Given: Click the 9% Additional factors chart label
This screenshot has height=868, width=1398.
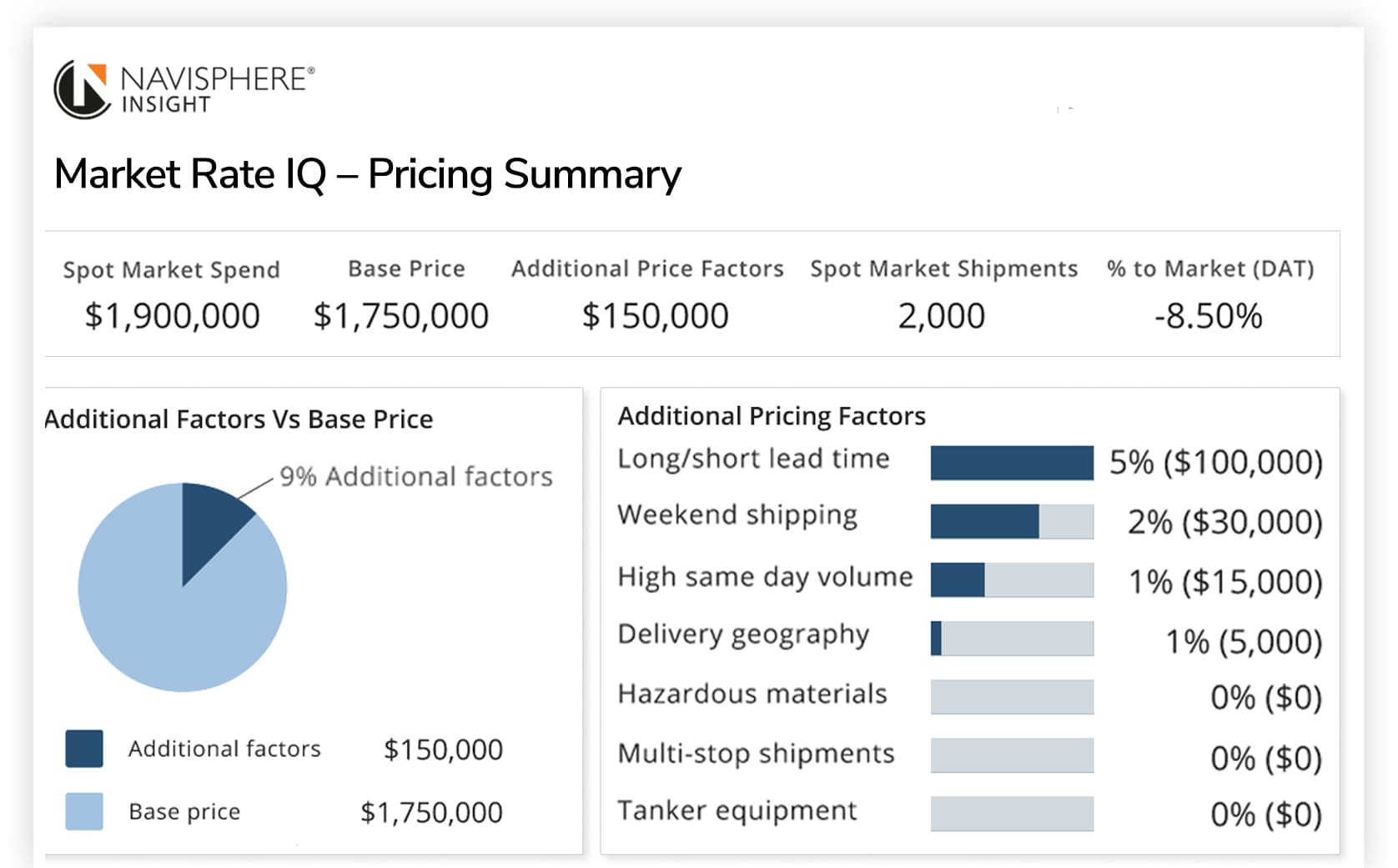Looking at the screenshot, I should (415, 476).
